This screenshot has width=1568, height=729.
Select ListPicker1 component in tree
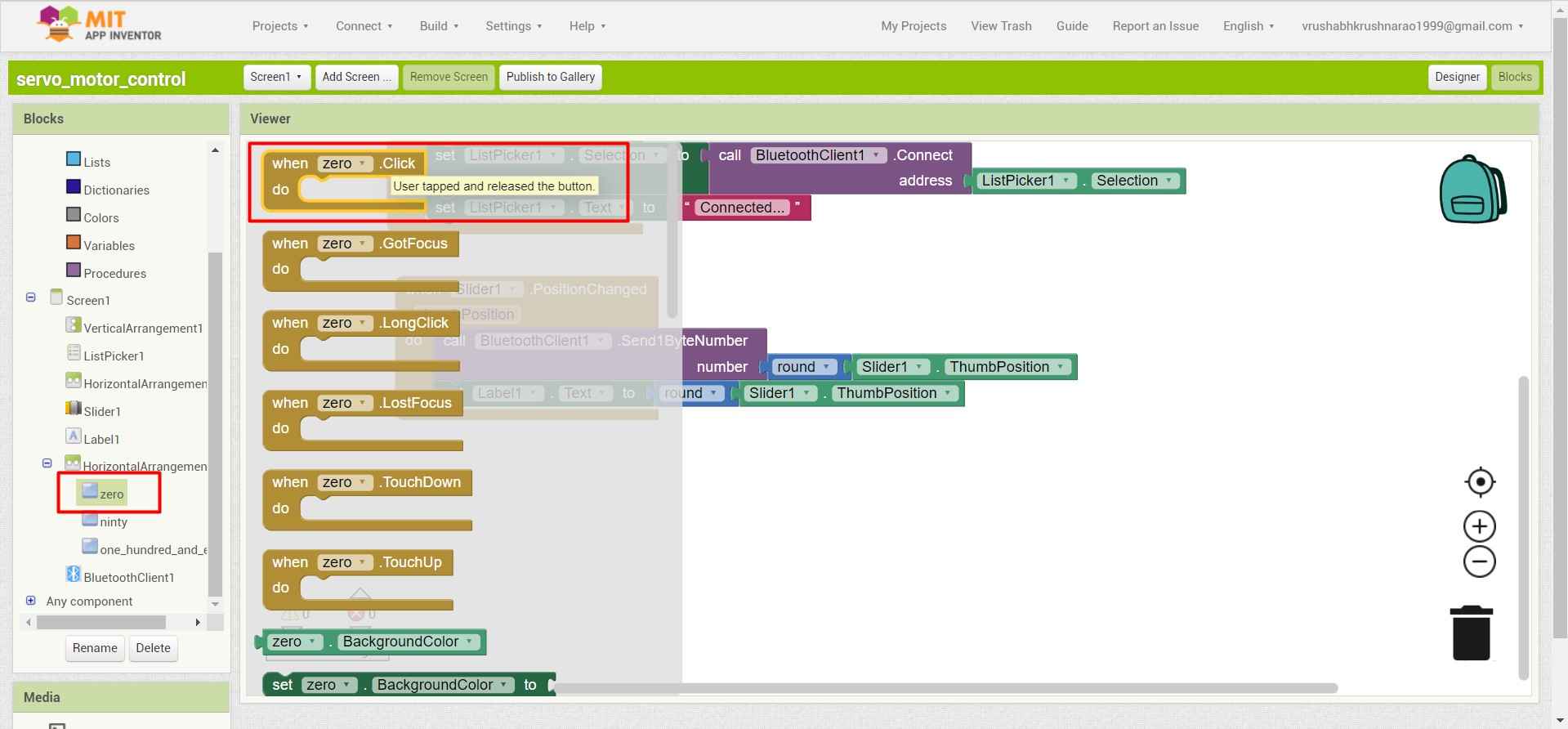(x=105, y=355)
